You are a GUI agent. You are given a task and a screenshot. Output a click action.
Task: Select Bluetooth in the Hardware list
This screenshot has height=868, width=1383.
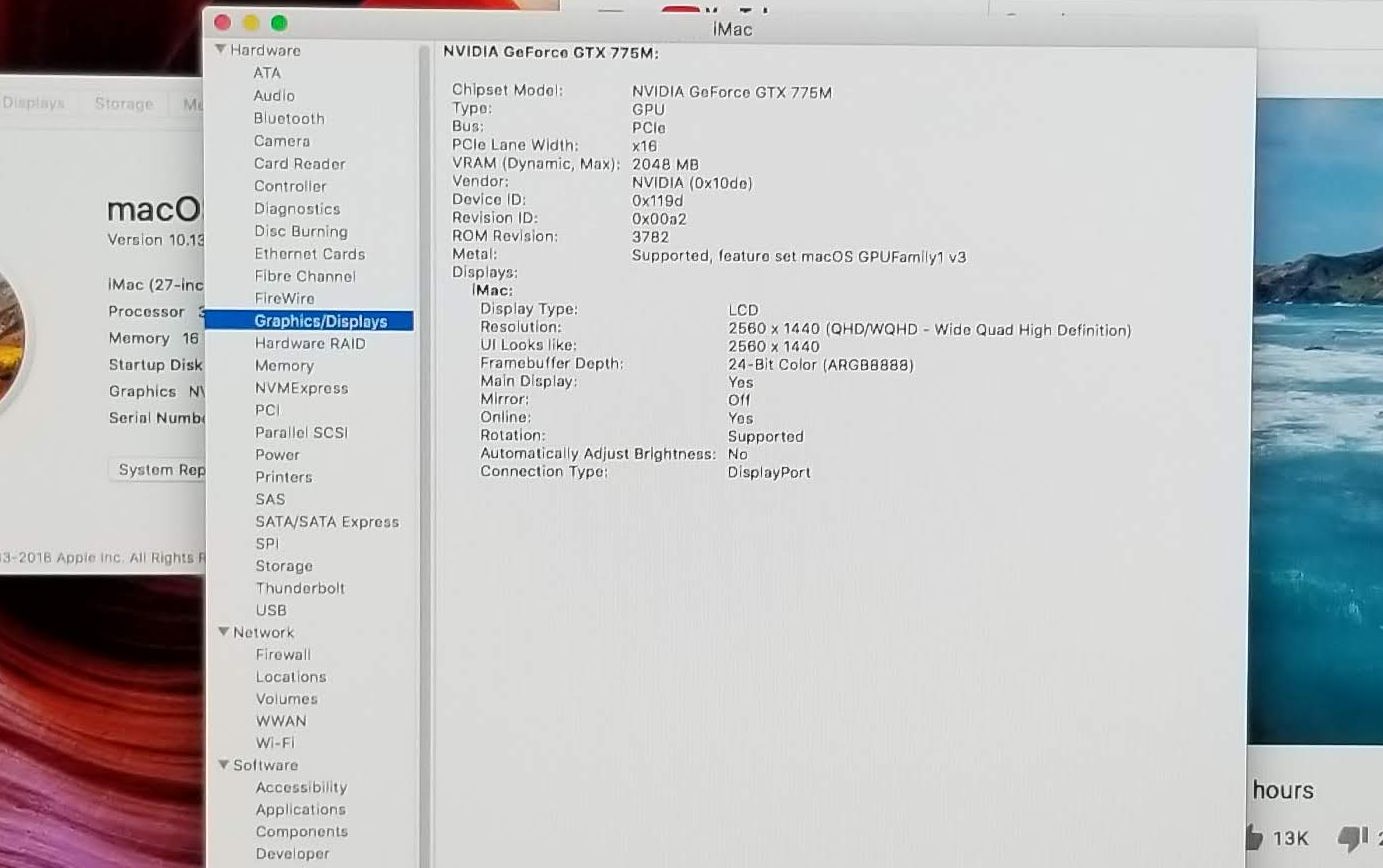point(288,118)
